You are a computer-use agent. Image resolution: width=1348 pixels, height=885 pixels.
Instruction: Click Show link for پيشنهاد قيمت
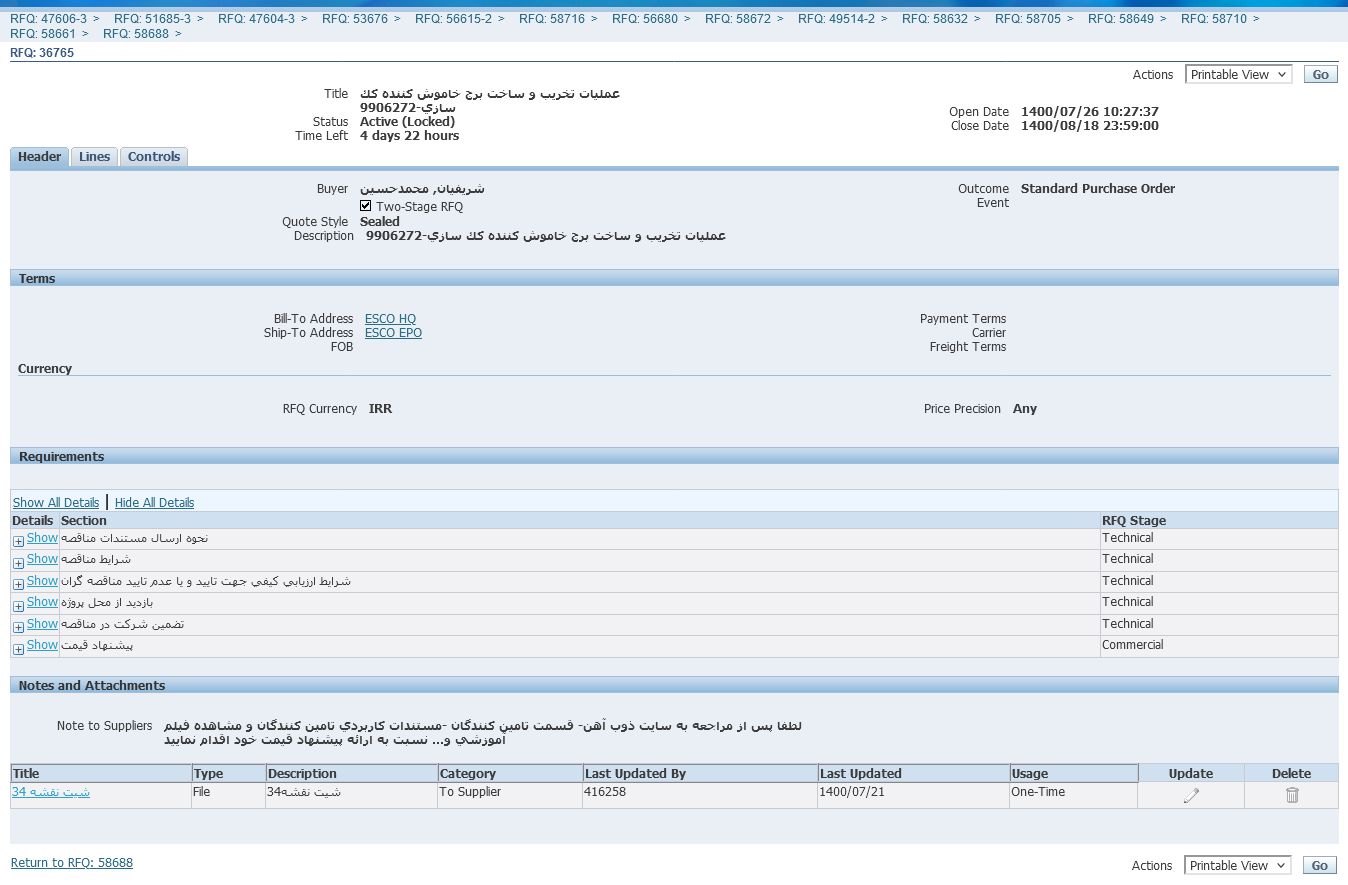click(x=42, y=645)
